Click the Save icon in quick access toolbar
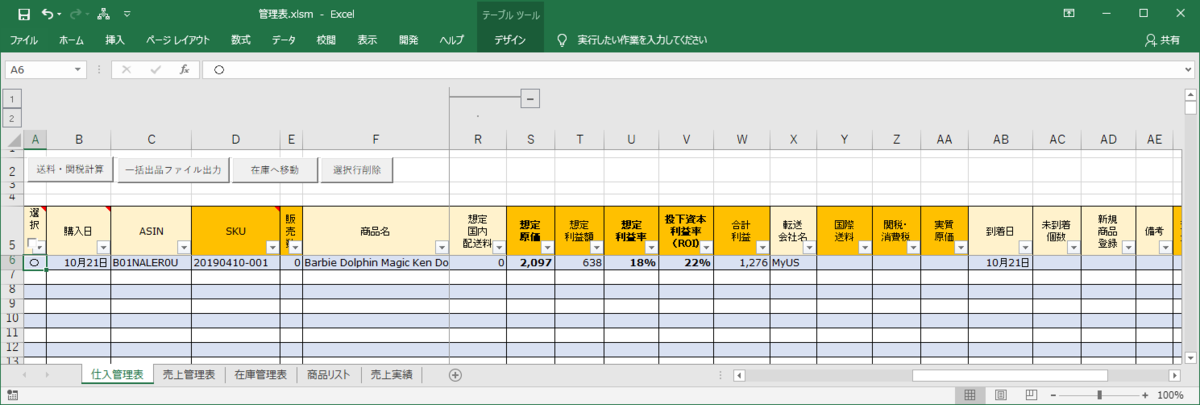 tap(24, 14)
